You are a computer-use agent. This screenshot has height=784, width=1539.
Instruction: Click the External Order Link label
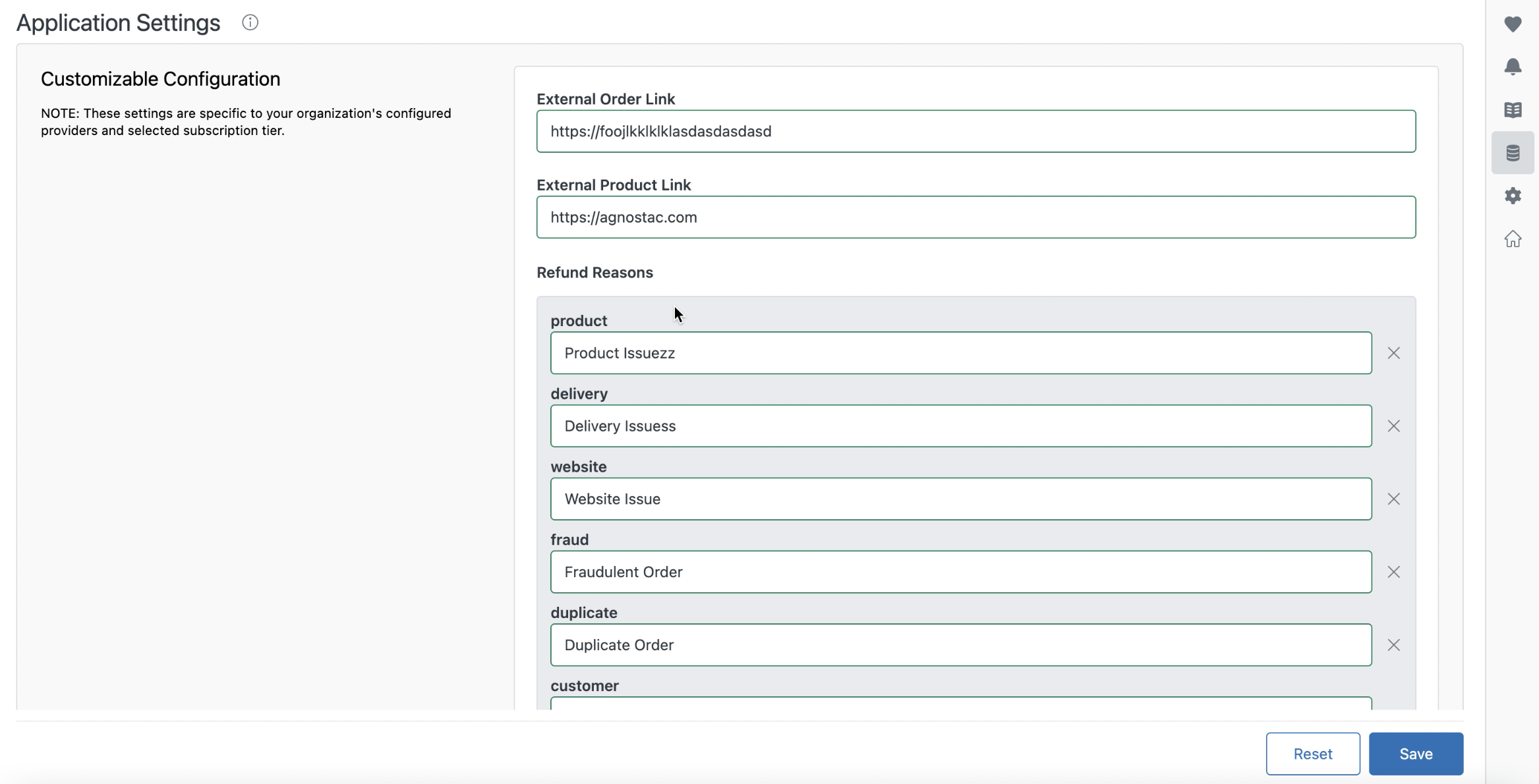pos(605,99)
